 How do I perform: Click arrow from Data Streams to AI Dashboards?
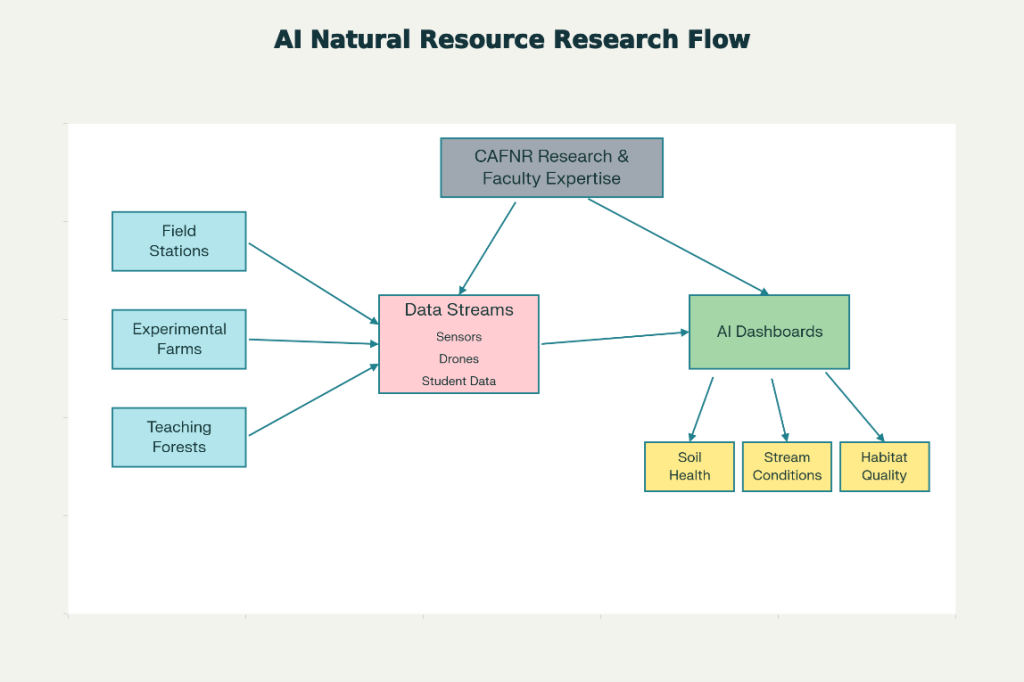pyautogui.click(x=615, y=338)
